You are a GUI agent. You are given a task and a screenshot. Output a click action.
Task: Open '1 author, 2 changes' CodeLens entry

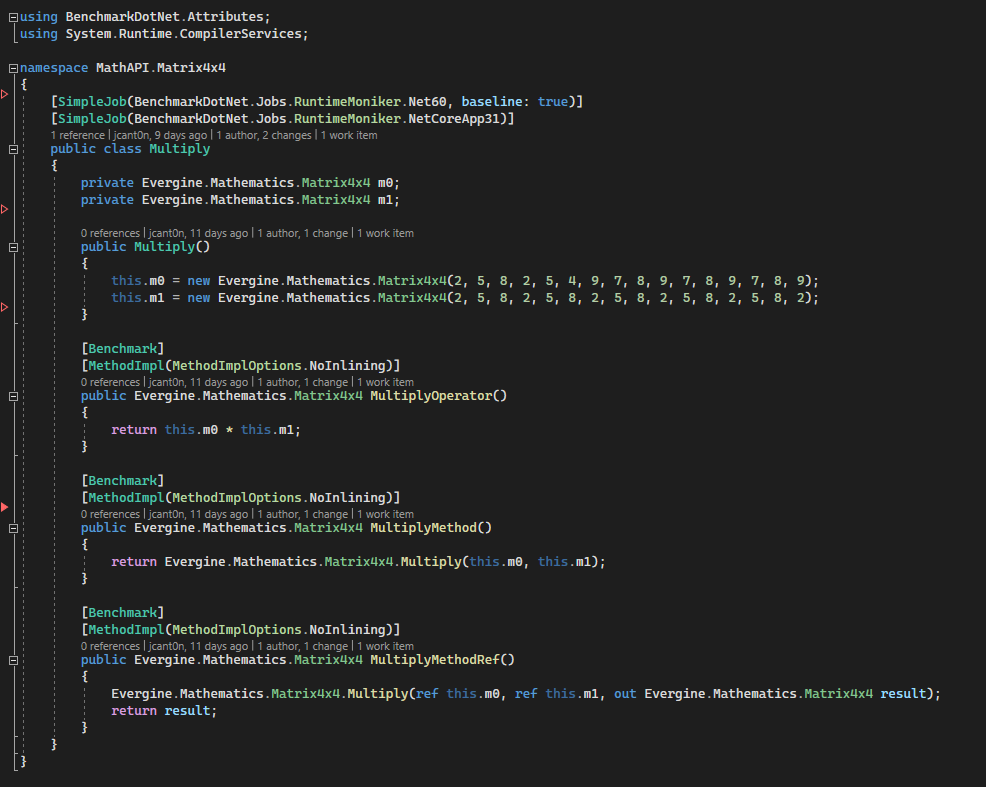click(x=263, y=135)
